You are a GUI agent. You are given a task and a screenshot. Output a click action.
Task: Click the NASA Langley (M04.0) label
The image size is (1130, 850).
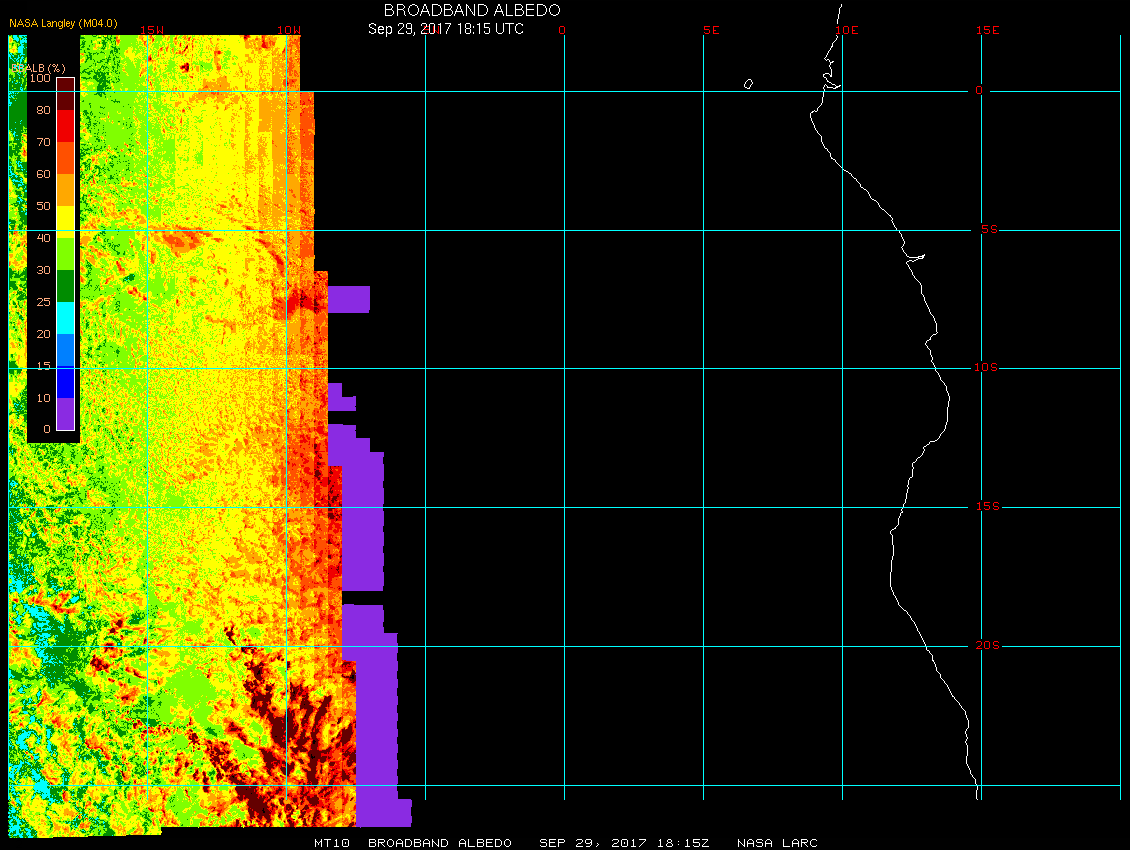point(57,51)
